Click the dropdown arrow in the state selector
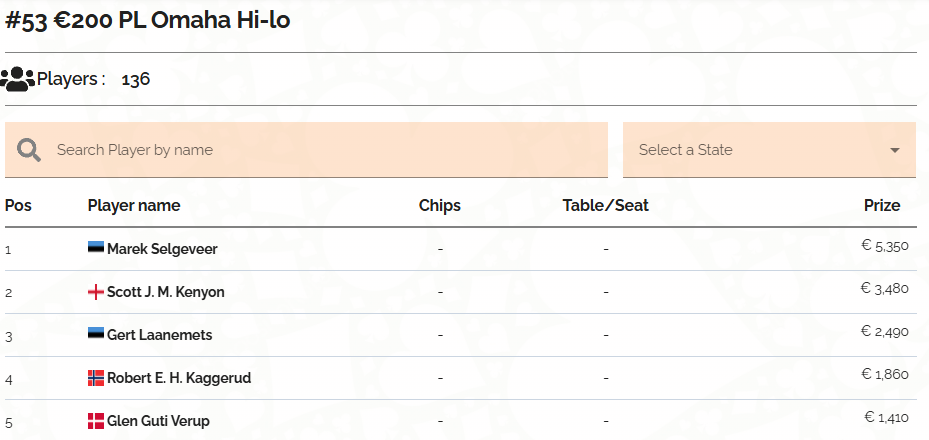 pos(895,150)
